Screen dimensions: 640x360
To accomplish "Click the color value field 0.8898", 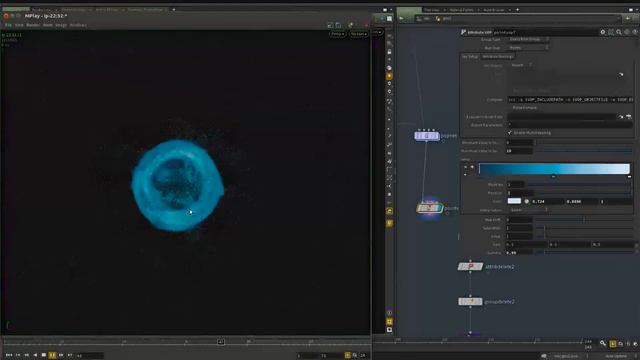I will tap(582, 202).
